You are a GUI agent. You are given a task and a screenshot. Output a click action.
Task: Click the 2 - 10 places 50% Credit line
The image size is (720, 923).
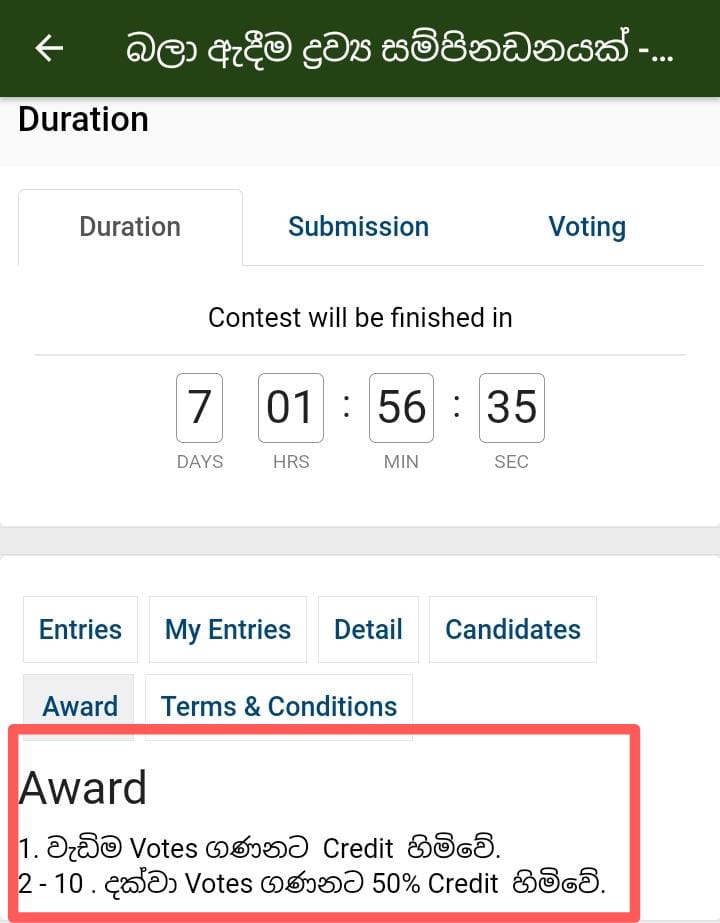click(x=312, y=884)
